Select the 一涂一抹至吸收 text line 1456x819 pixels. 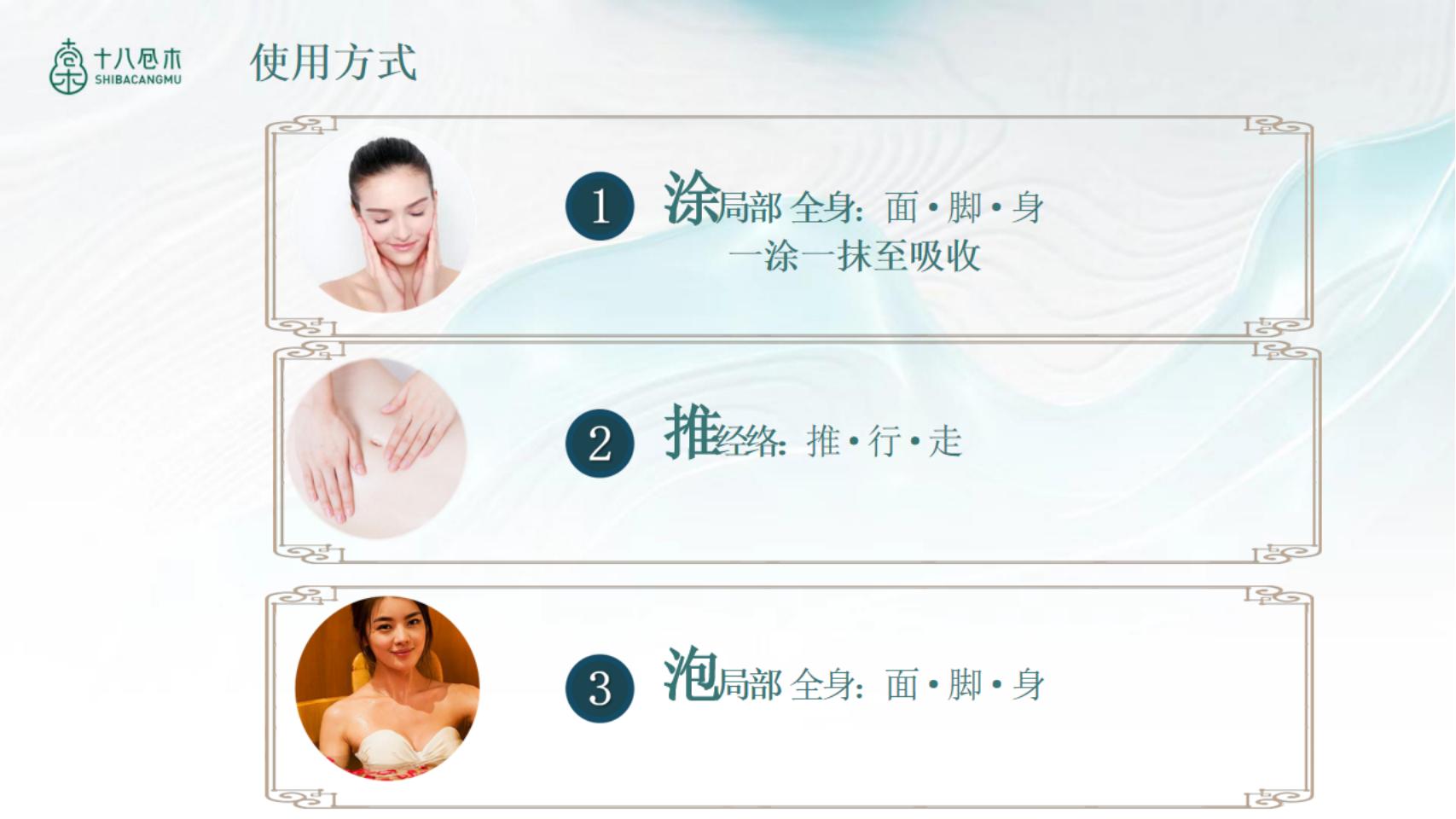[855, 256]
